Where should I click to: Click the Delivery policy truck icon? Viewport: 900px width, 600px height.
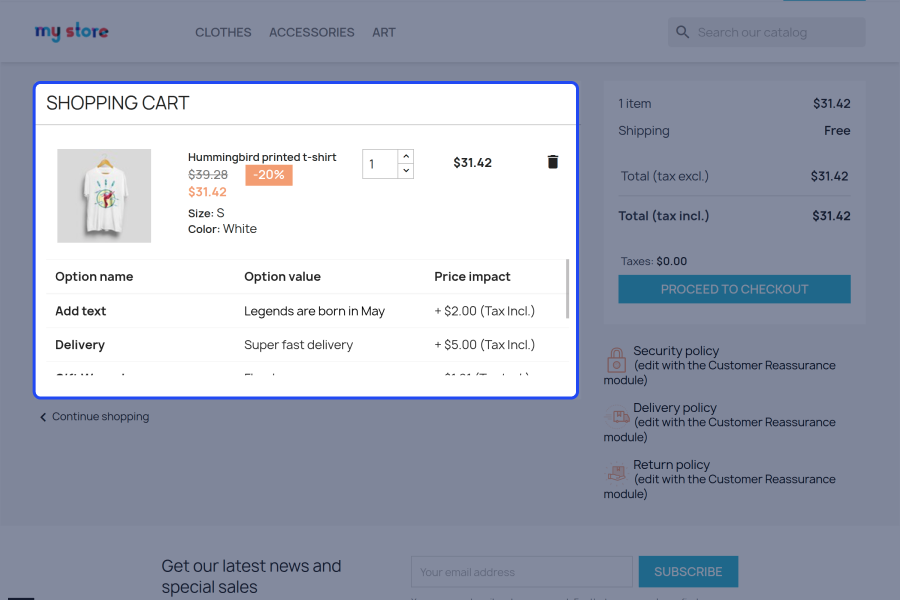point(618,416)
